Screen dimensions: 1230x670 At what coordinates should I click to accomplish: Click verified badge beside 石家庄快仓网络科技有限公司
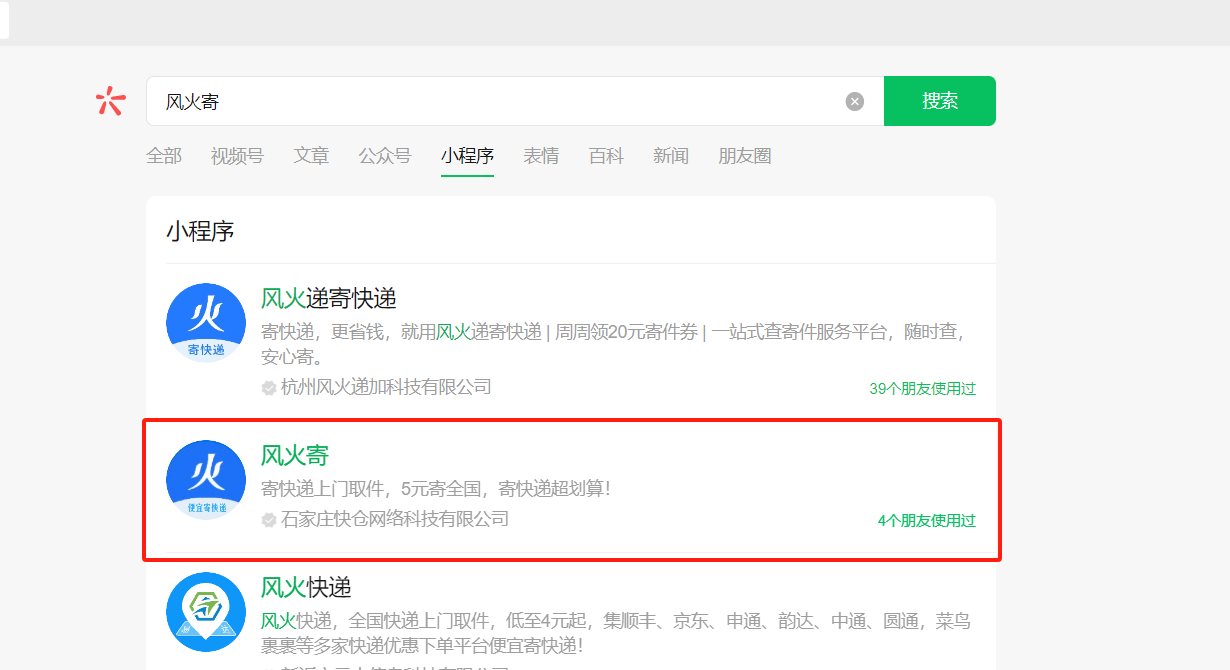pyautogui.click(x=269, y=520)
